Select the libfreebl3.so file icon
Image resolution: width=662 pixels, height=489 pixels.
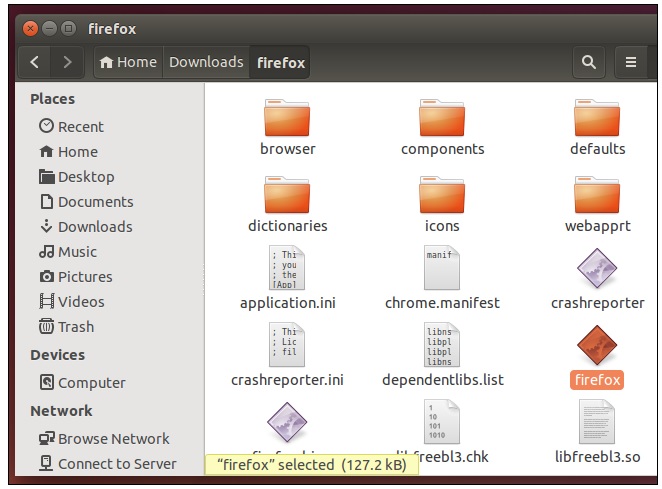click(597, 421)
